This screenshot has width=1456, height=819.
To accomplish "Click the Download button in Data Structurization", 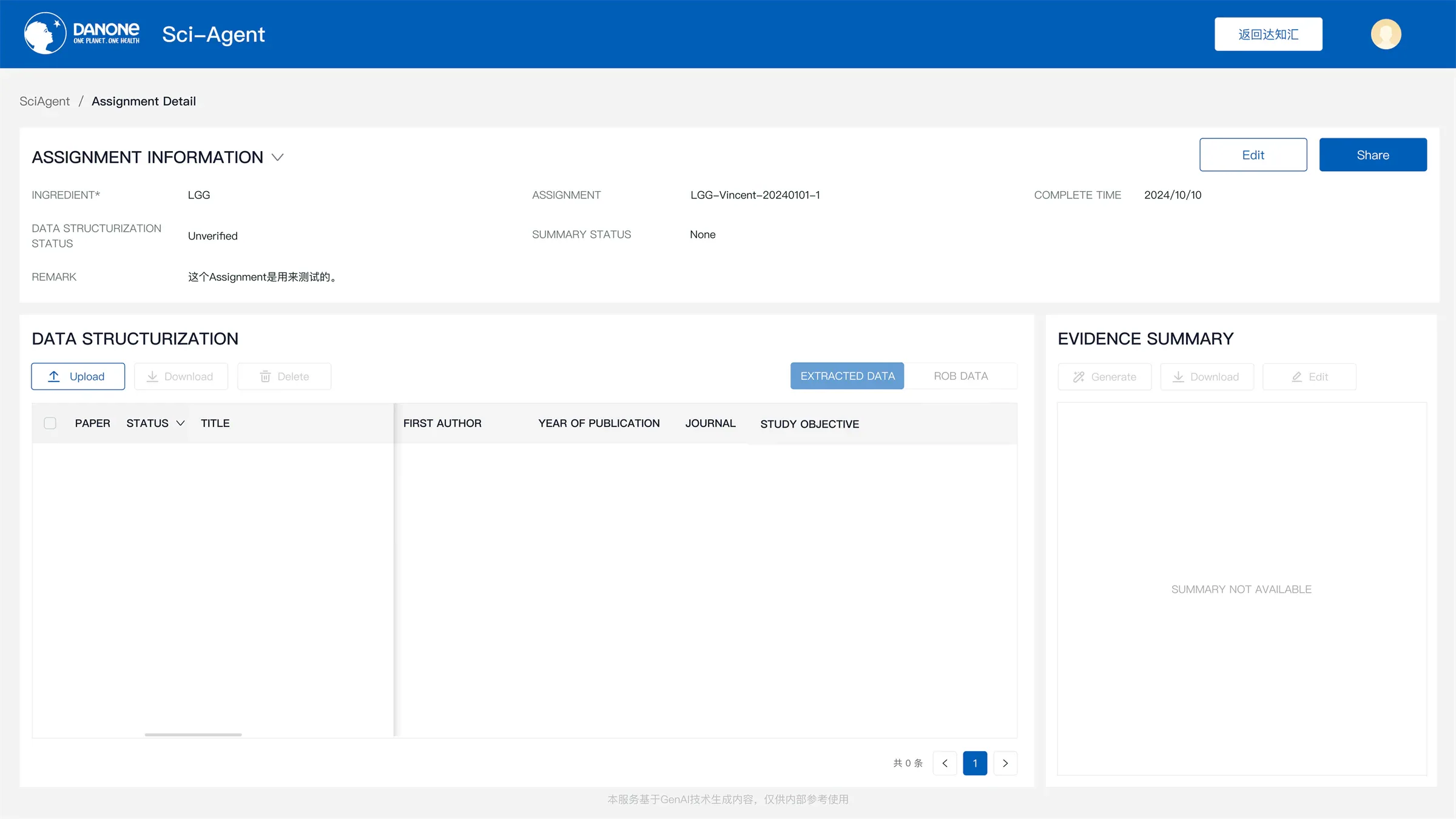I will (181, 376).
